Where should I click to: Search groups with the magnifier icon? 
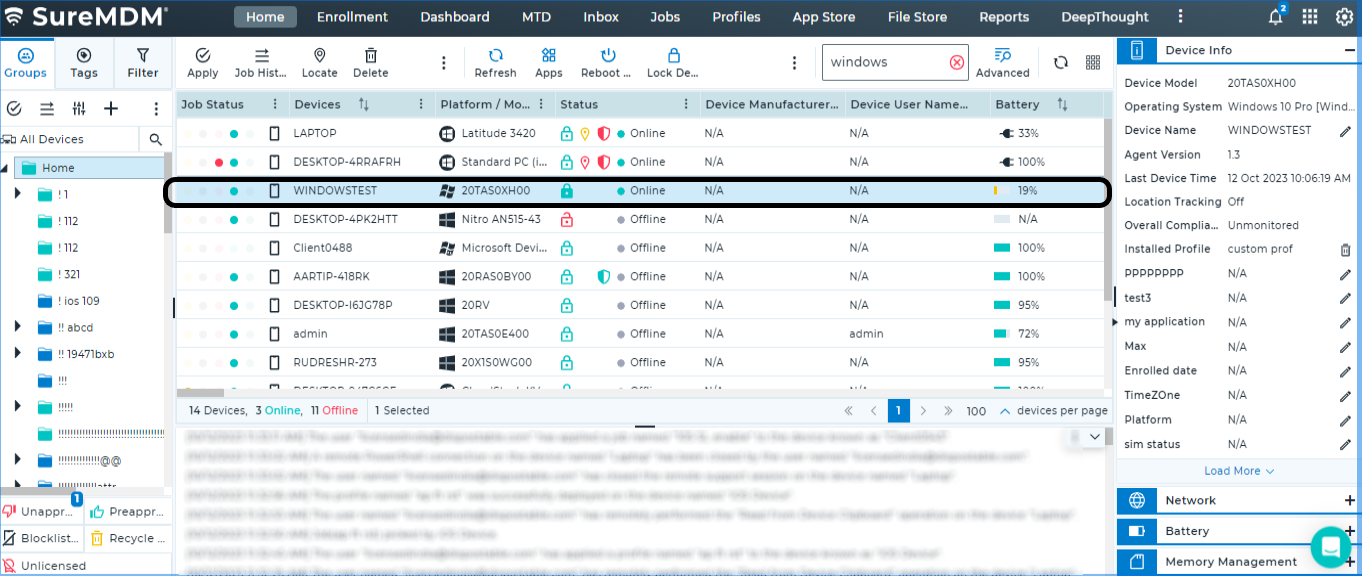click(156, 139)
